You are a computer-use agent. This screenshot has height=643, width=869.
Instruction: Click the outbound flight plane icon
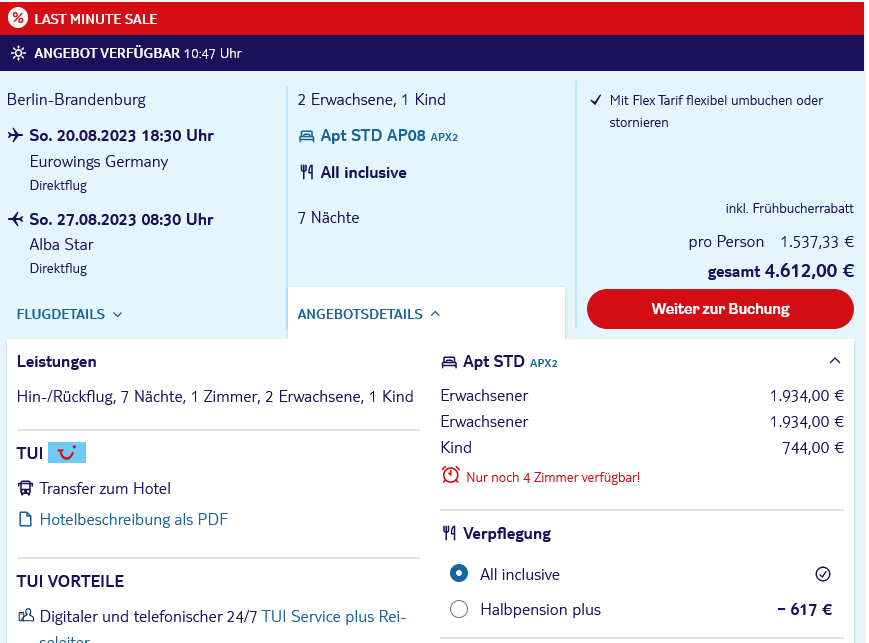[x=16, y=135]
